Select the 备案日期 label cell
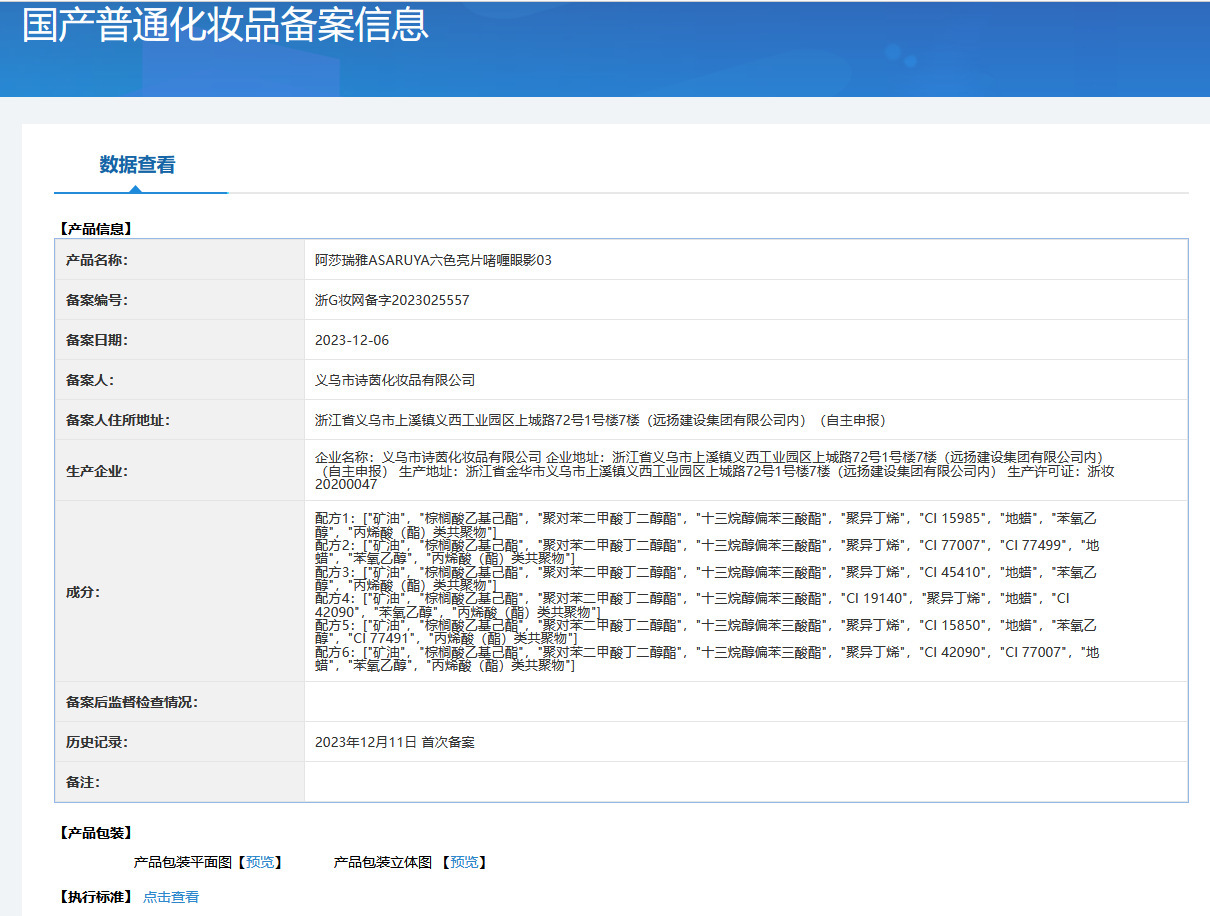The image size is (1210, 916). coord(180,340)
